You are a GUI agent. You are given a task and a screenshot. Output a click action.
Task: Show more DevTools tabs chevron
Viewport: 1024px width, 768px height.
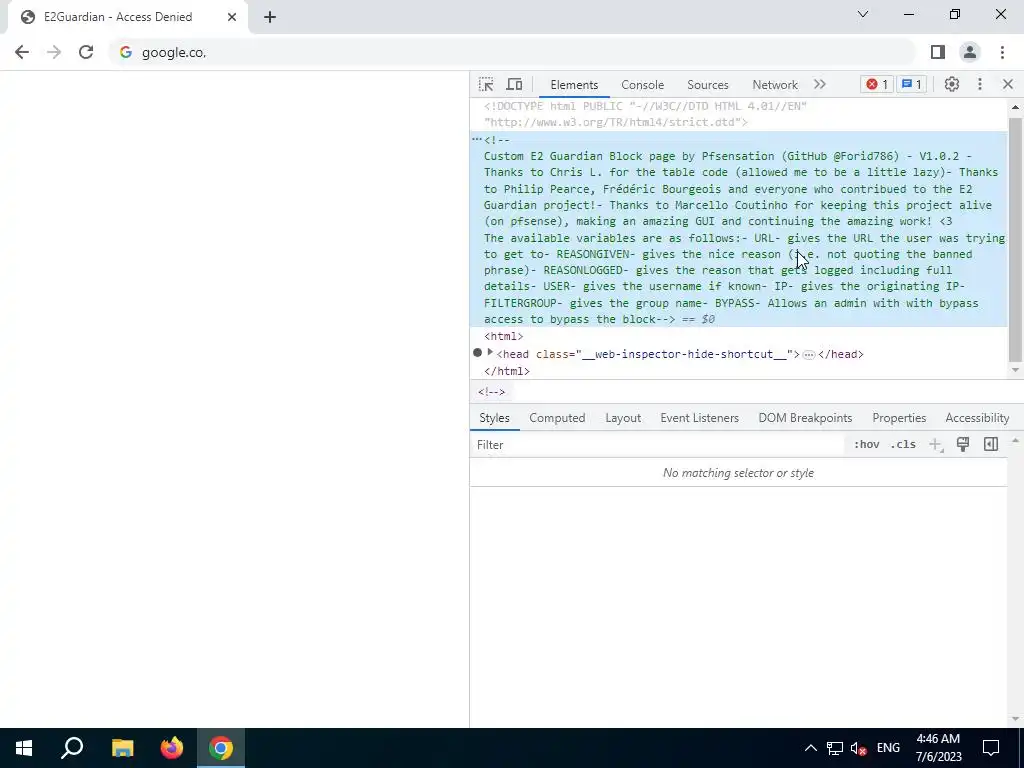(x=820, y=84)
